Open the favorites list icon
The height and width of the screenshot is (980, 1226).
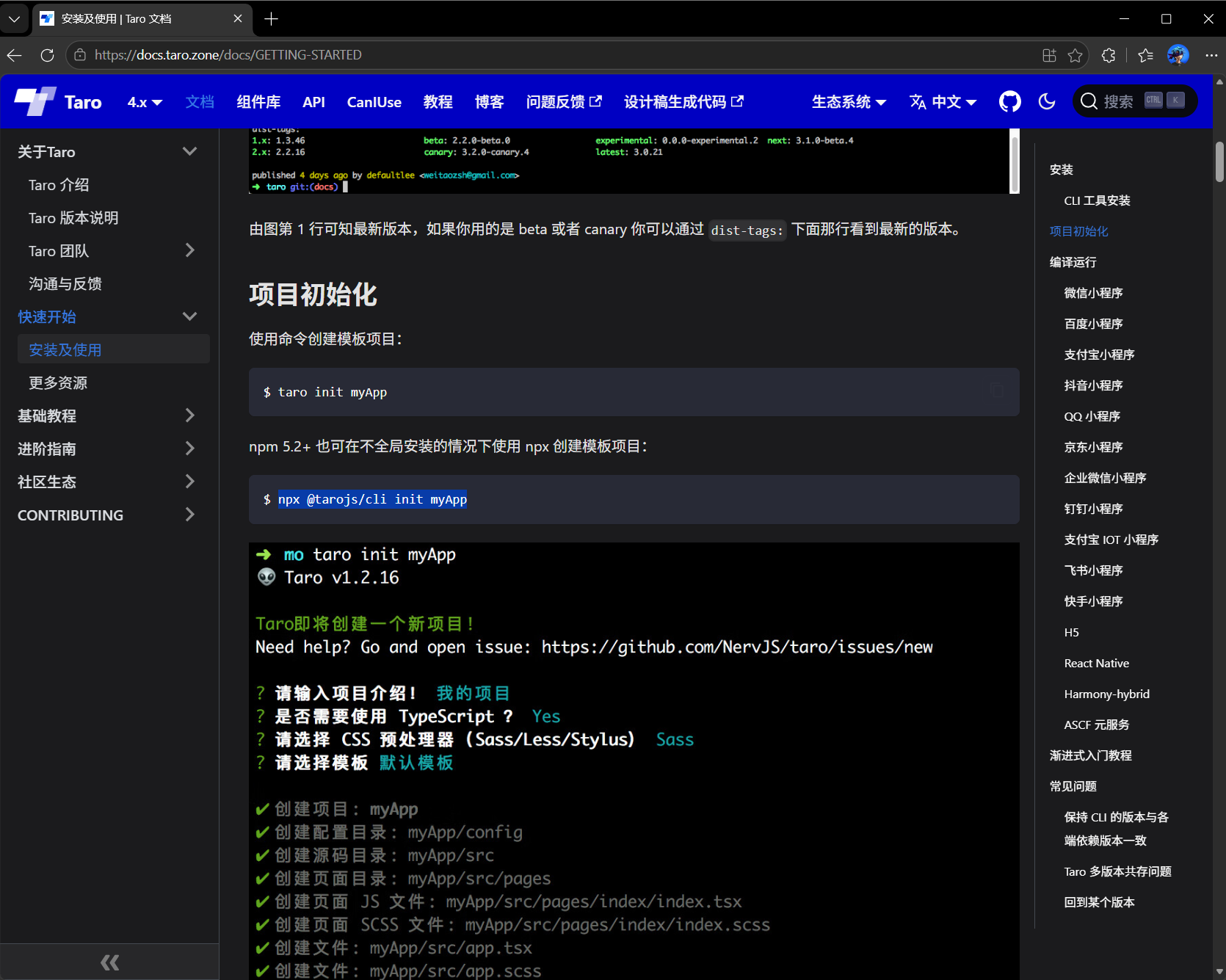coord(1145,55)
